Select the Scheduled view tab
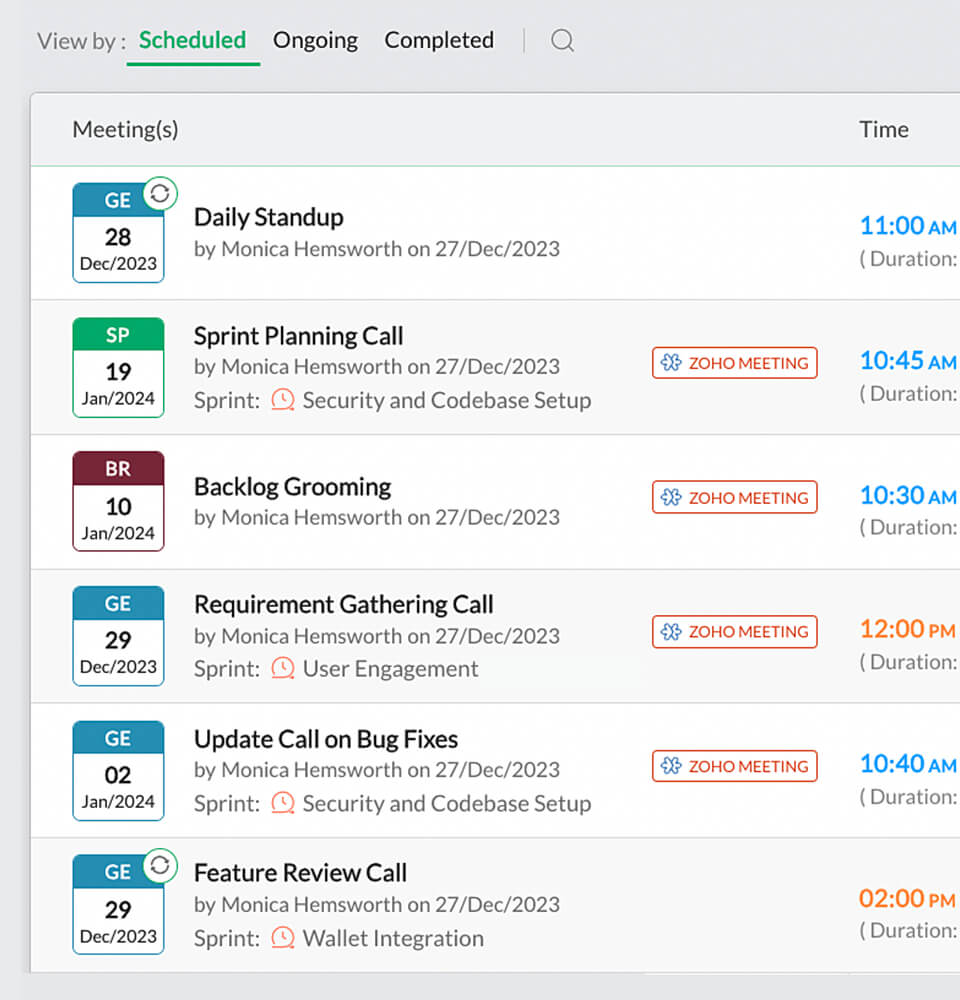 click(x=192, y=41)
